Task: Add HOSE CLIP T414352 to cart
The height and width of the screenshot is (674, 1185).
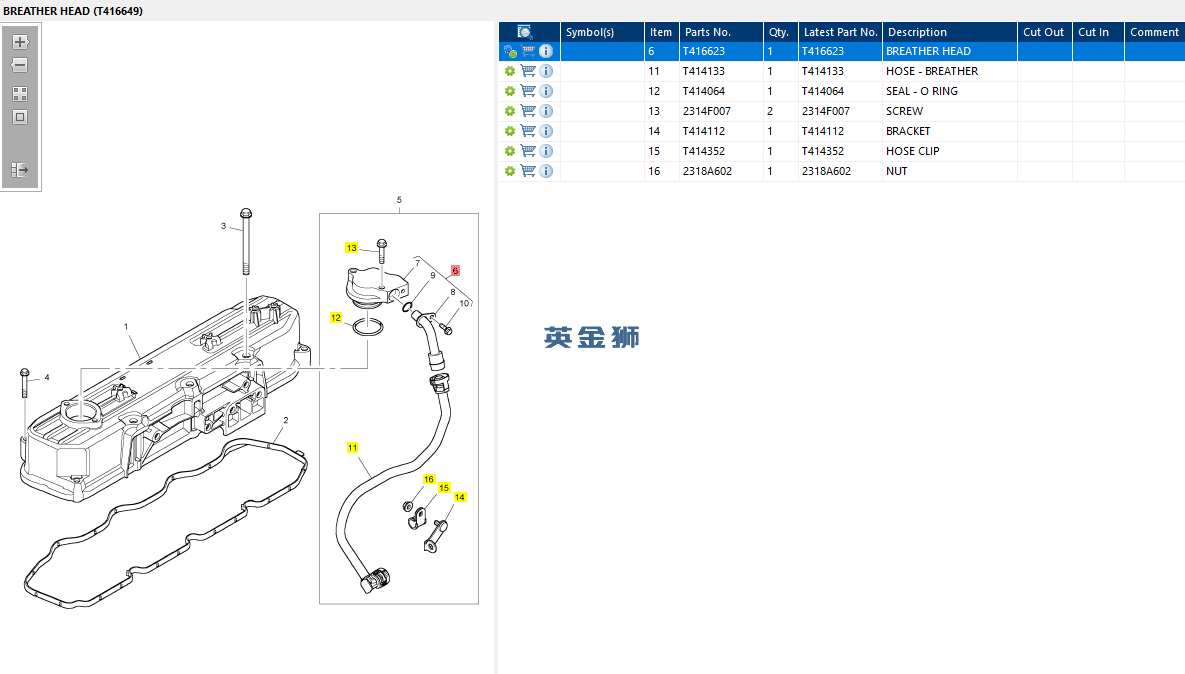Action: (528, 151)
